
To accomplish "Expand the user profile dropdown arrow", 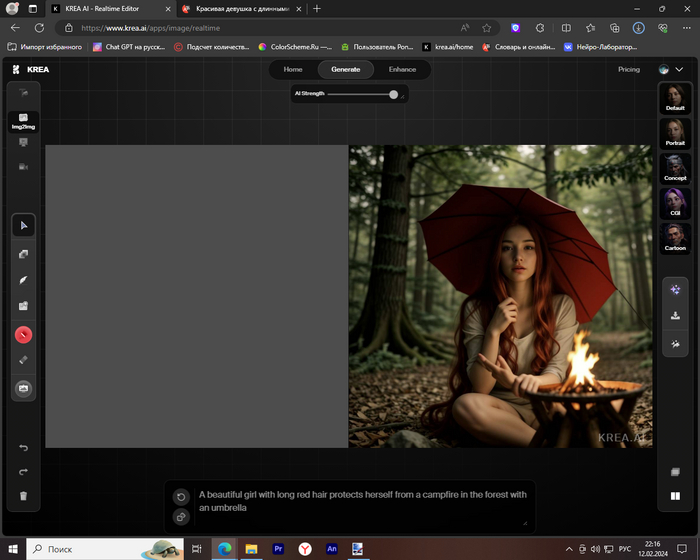I will pyautogui.click(x=680, y=70).
